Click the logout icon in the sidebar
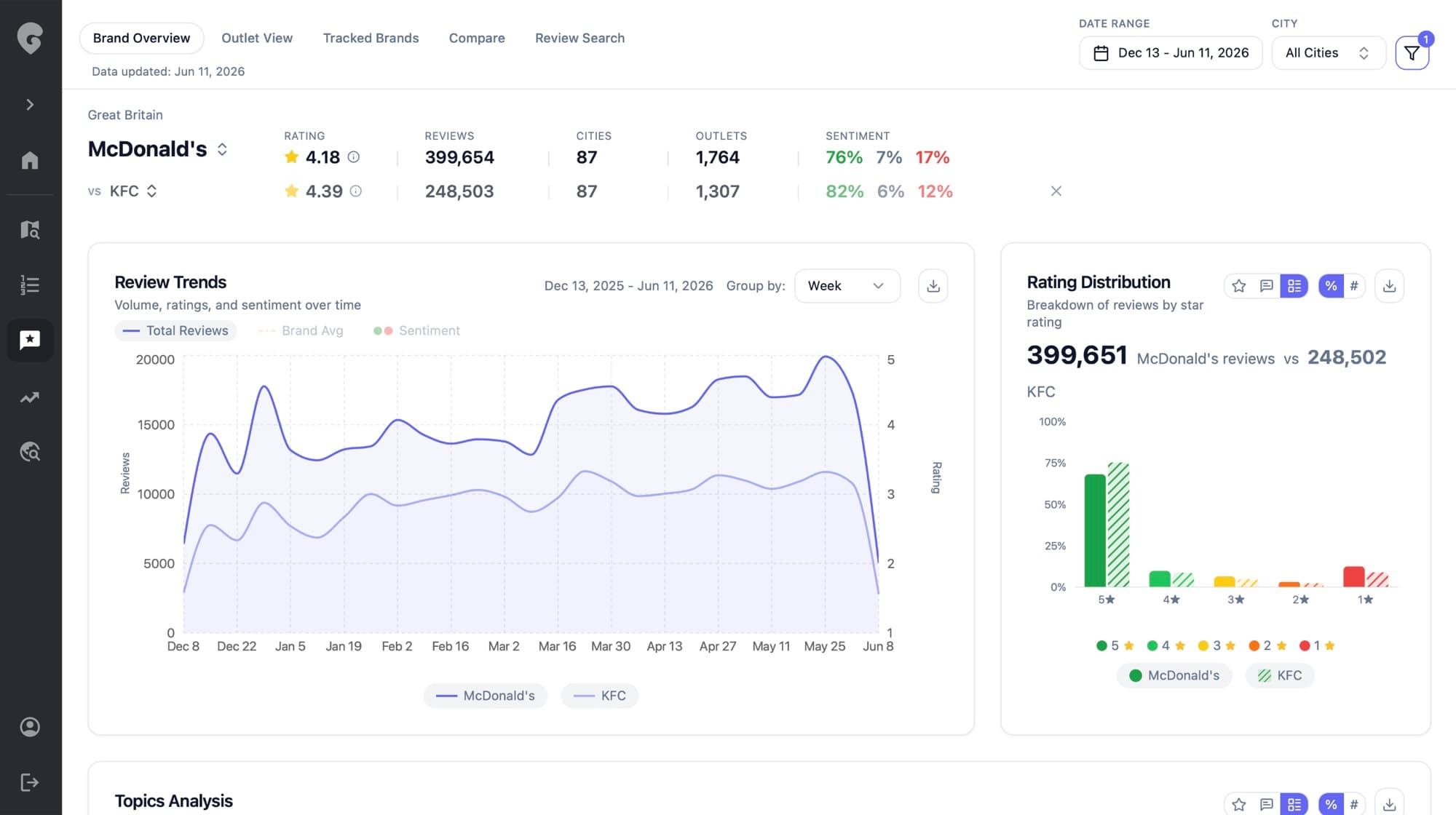Image resolution: width=1456 pixels, height=815 pixels. point(30,782)
